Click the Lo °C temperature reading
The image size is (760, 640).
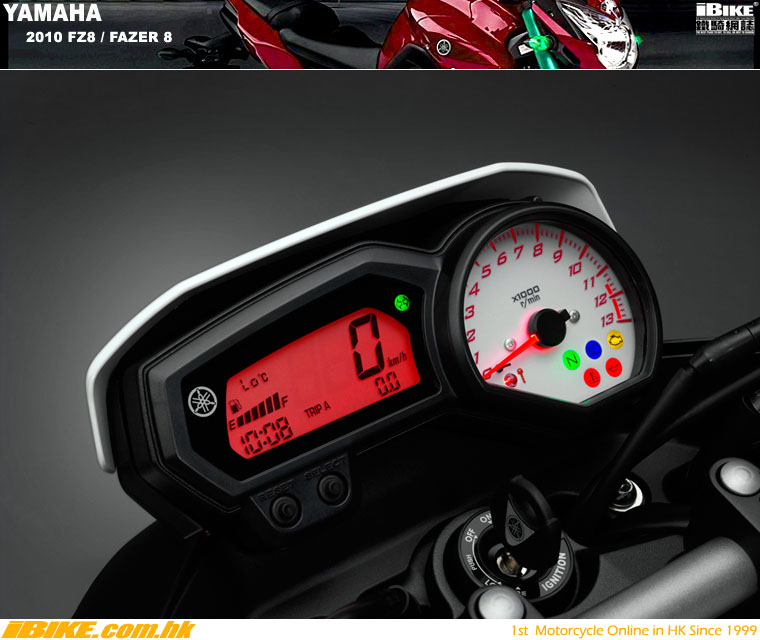click(255, 382)
